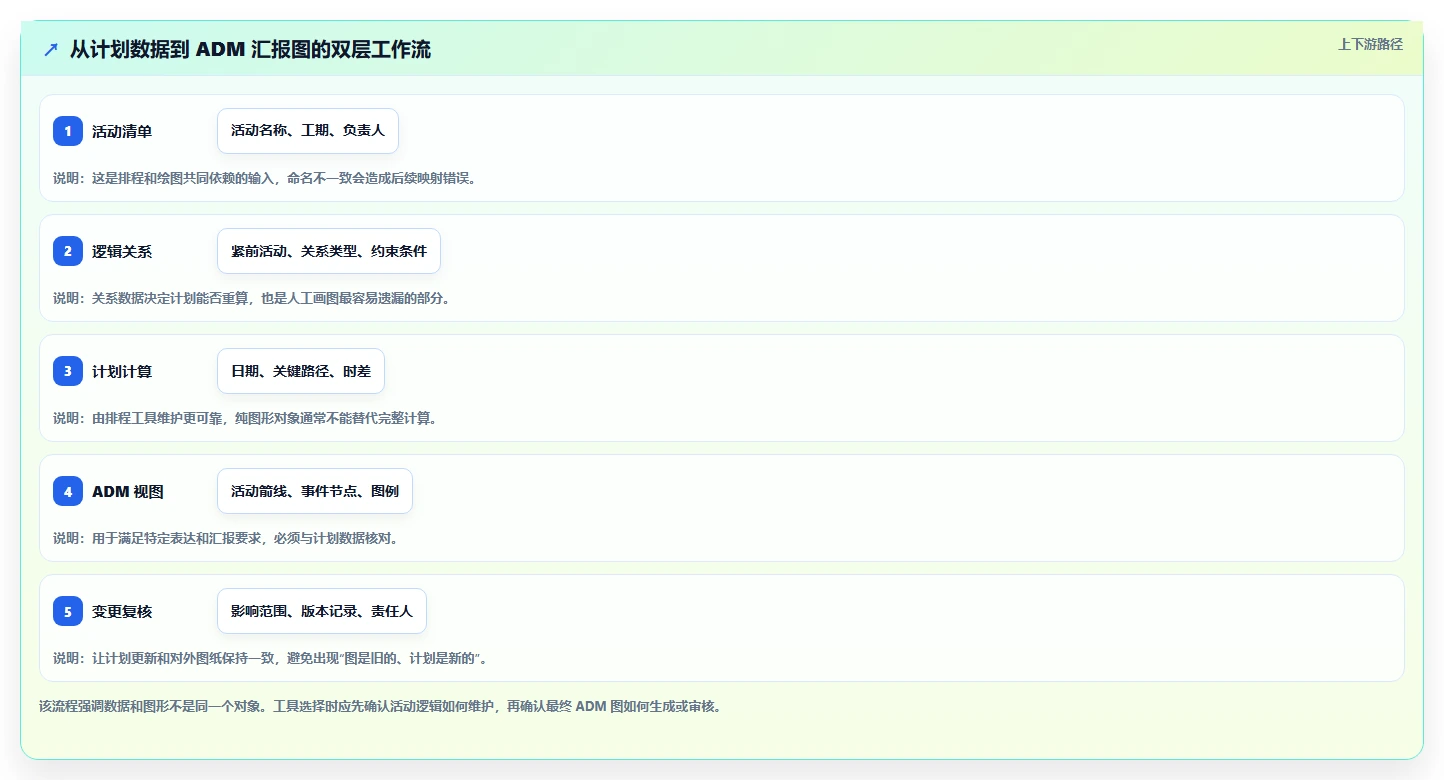
Task: Select the '日期、关键路径、时差' chip
Action: (301, 371)
